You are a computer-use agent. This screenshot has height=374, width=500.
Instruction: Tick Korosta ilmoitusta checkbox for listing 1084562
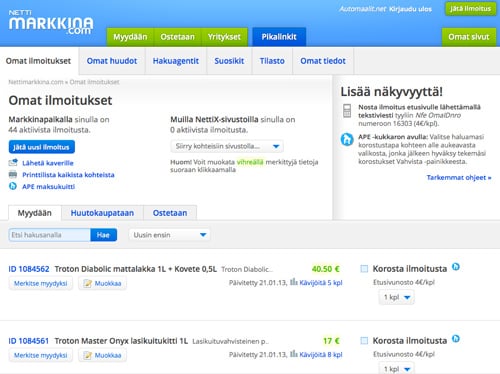pos(364,269)
